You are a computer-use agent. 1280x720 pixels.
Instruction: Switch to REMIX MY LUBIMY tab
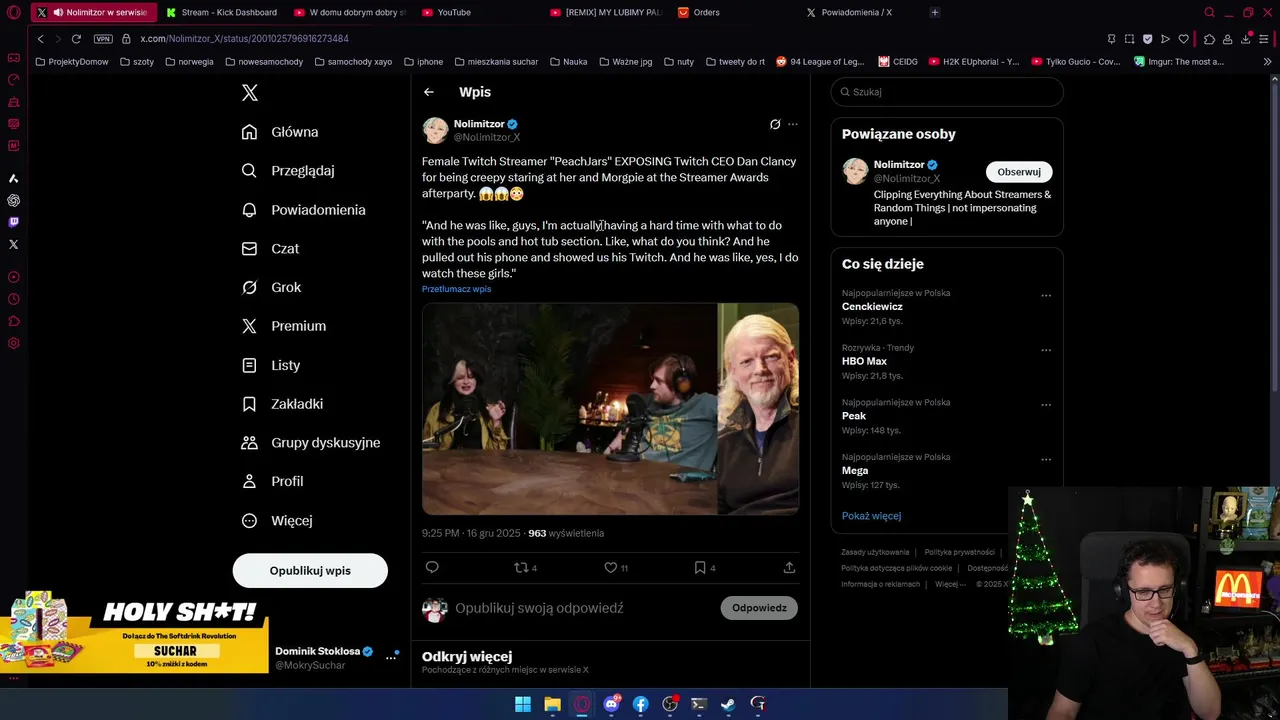coord(606,12)
